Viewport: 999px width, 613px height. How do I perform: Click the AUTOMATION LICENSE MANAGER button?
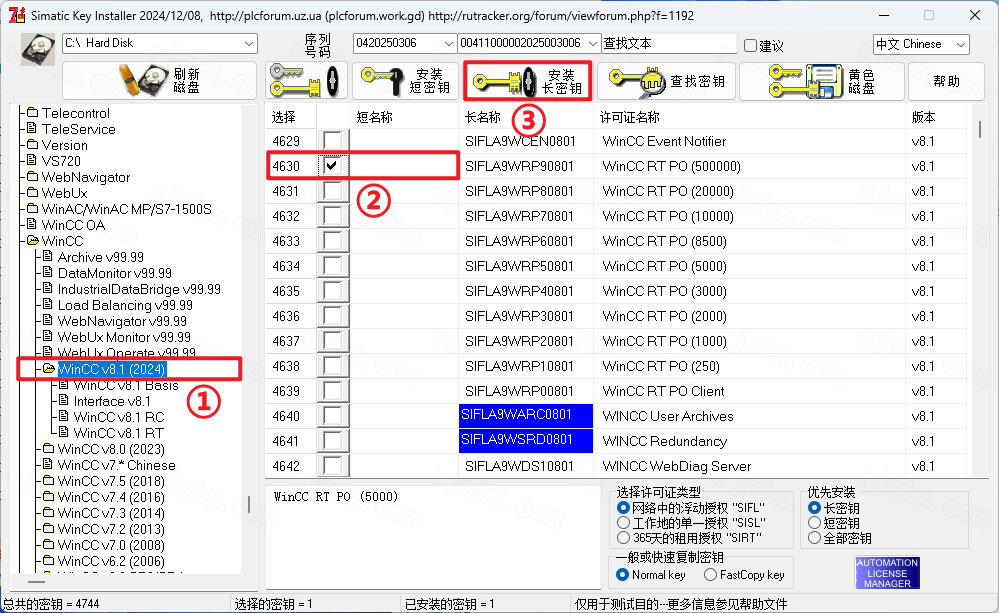click(x=886, y=573)
